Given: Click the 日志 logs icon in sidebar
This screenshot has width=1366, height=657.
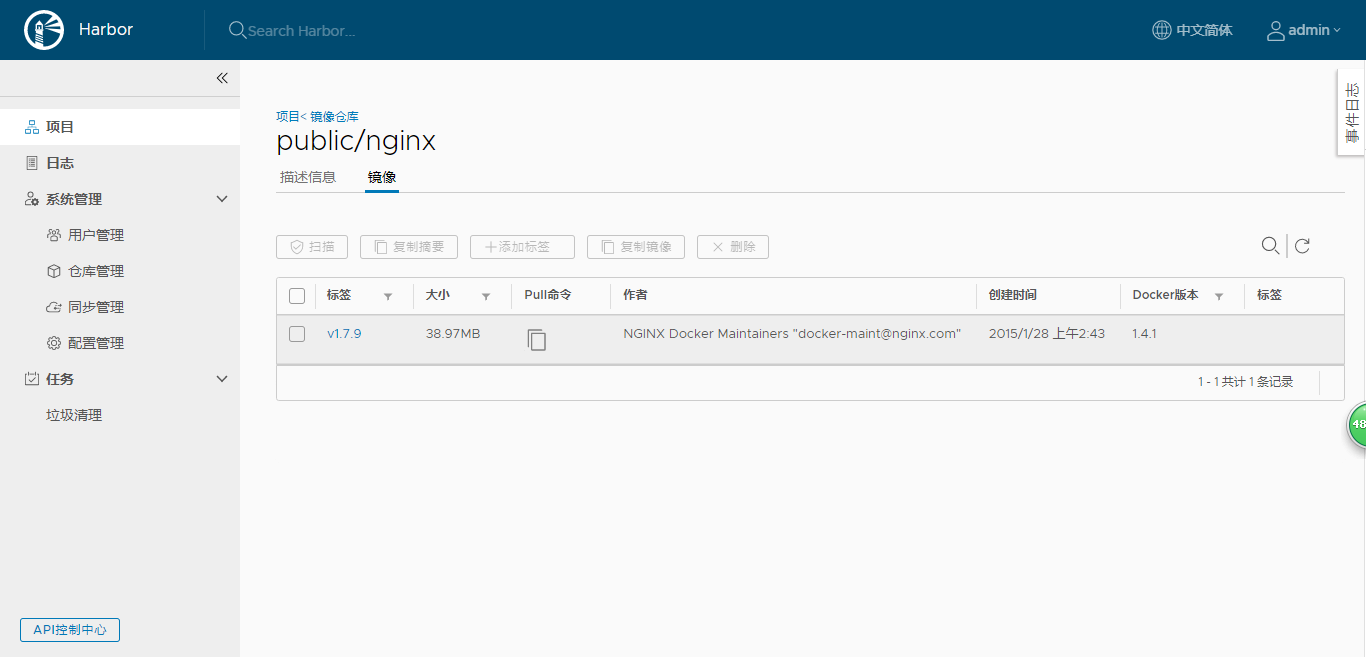Looking at the screenshot, I should (x=31, y=163).
